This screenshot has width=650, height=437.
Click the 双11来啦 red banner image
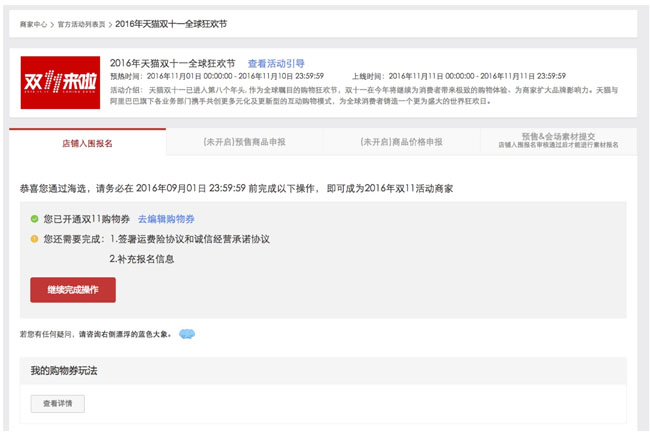pyautogui.click(x=60, y=83)
